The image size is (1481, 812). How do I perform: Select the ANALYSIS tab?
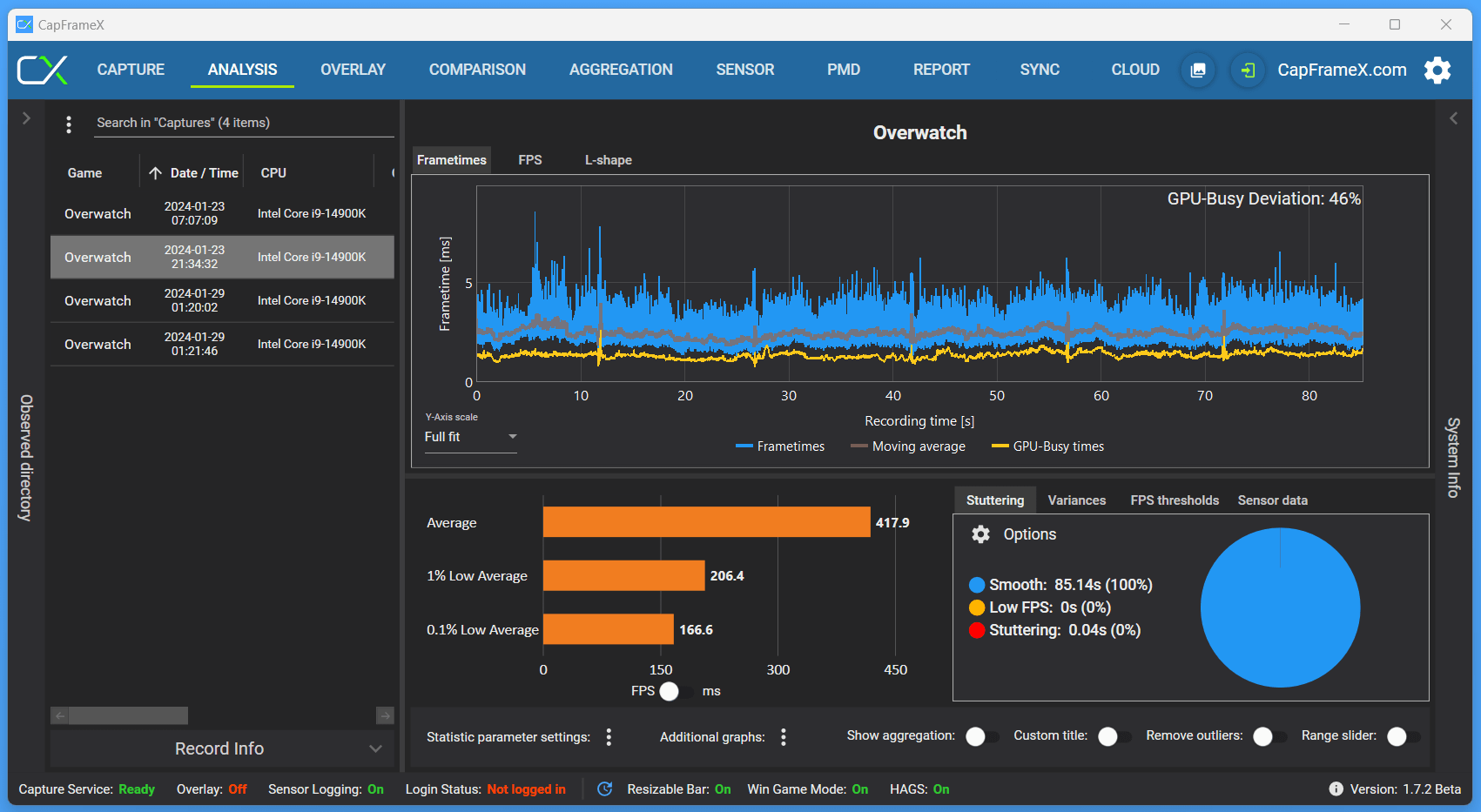(242, 70)
